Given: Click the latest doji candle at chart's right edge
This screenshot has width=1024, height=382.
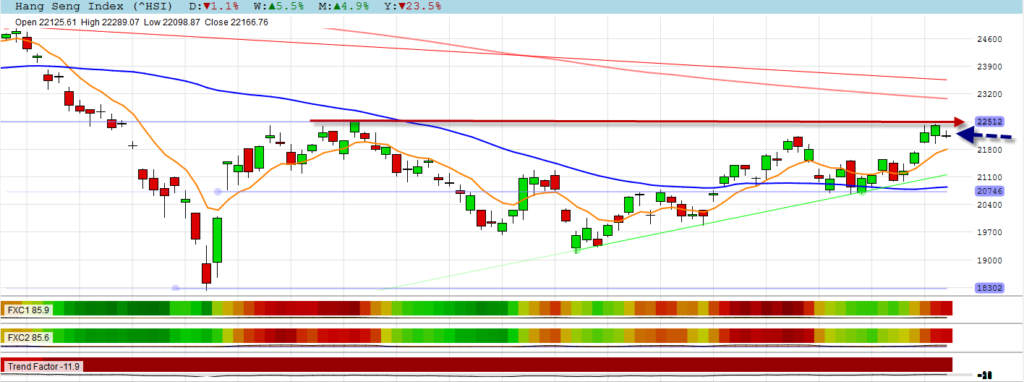Looking at the screenshot, I should 946,135.
